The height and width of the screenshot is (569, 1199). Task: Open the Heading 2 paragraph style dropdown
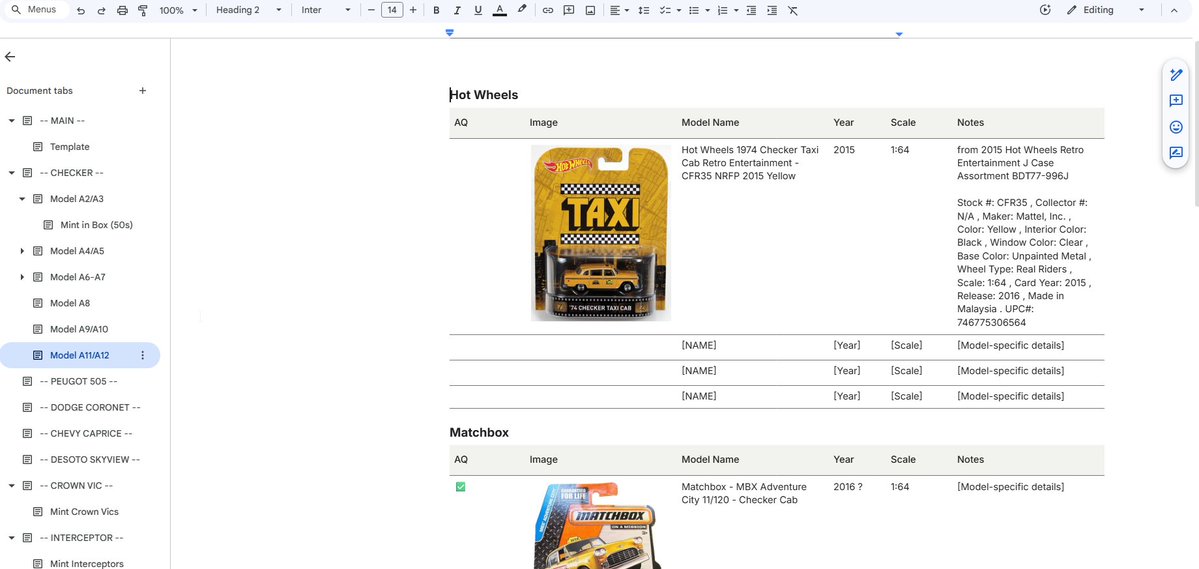point(249,11)
